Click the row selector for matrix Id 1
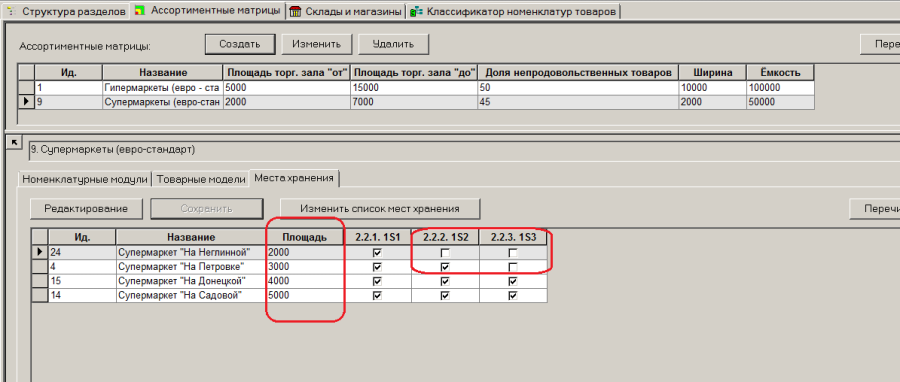 (26, 88)
